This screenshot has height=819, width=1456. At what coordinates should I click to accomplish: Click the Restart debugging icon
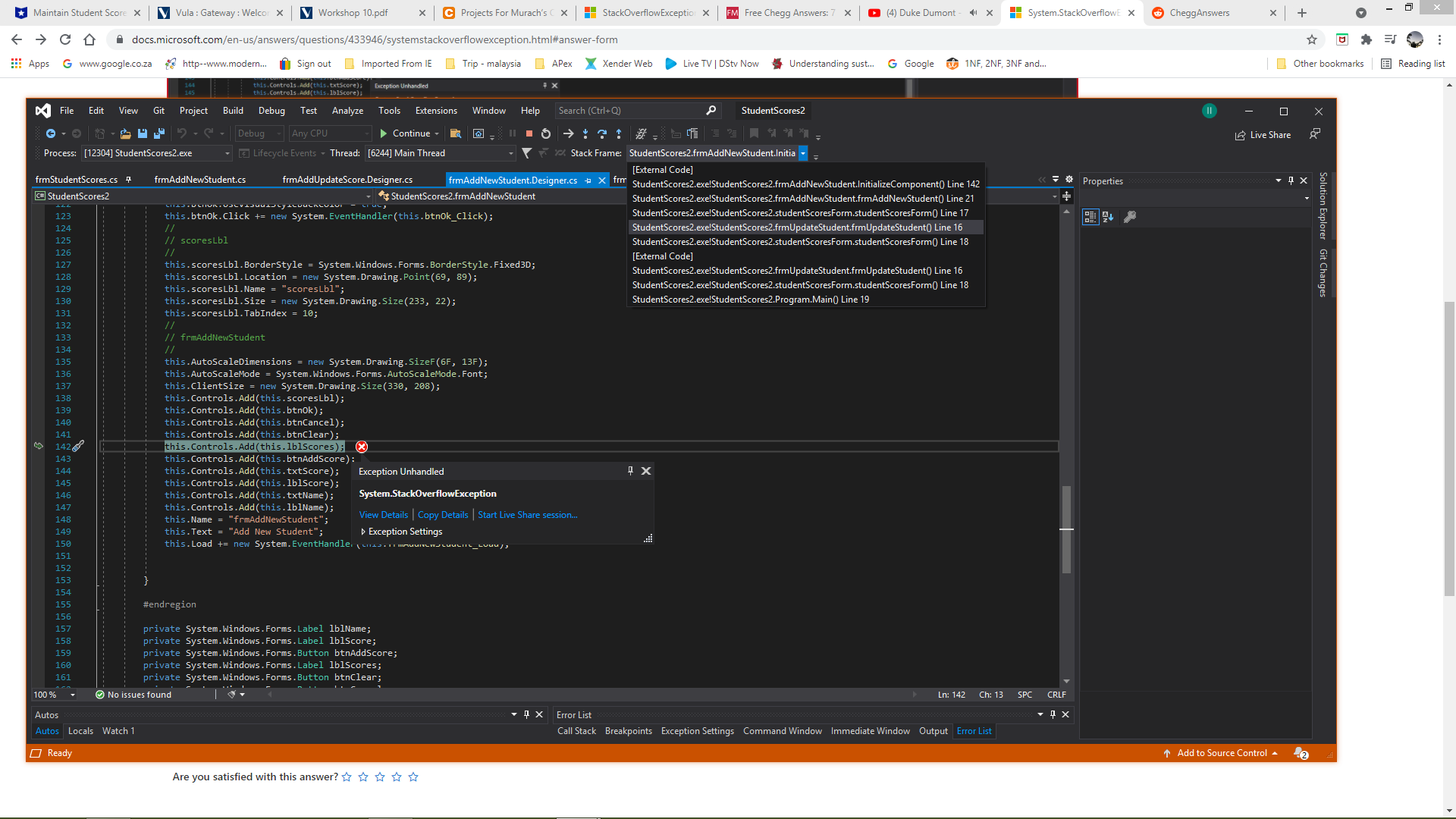click(x=545, y=133)
